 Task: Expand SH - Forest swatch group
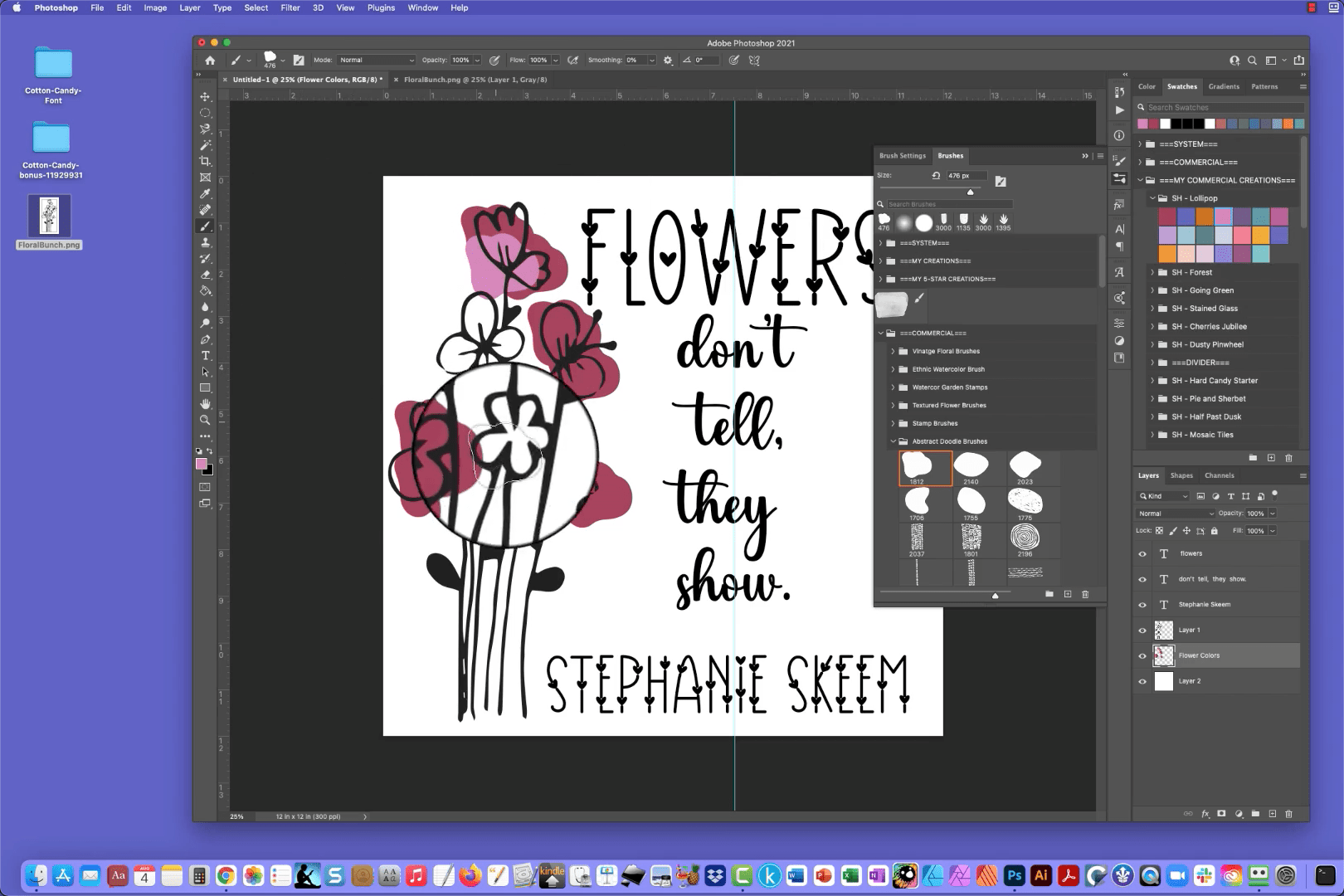click(x=1152, y=273)
